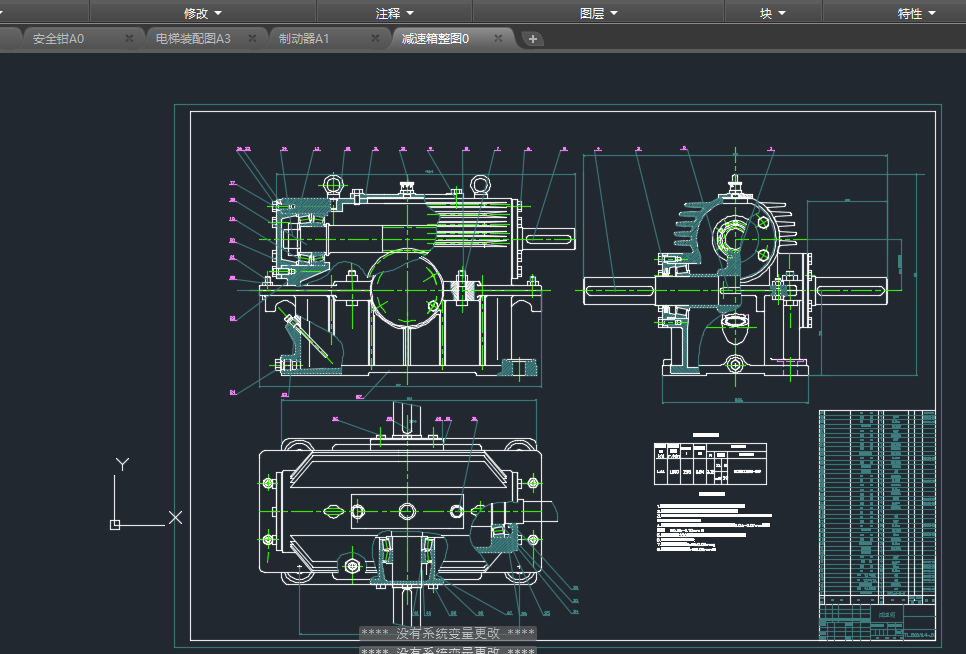Image resolution: width=966 pixels, height=654 pixels.
Task: Click the UCS origin square icon
Action: 115,524
